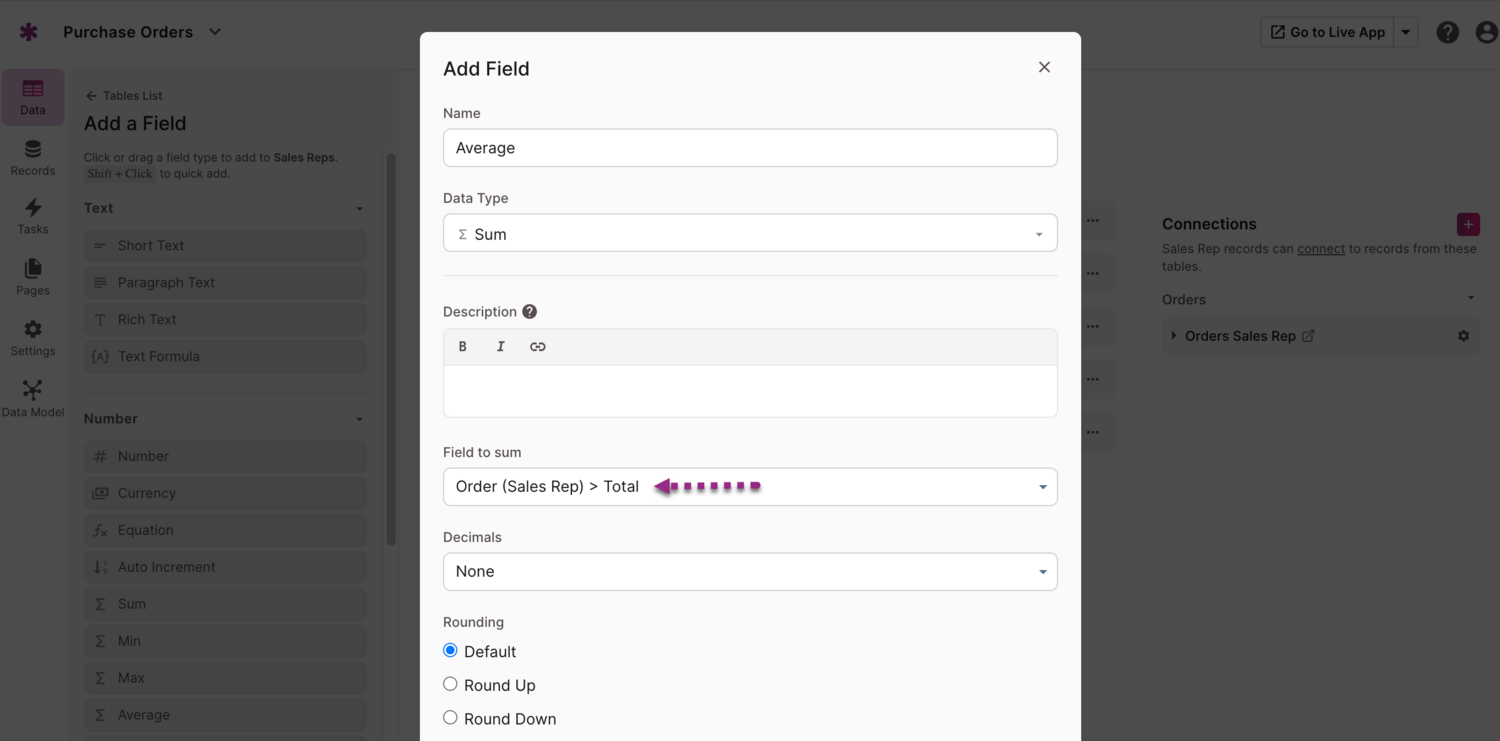Image resolution: width=1500 pixels, height=741 pixels.
Task: Click the Description help question mark icon
Action: [x=530, y=312]
